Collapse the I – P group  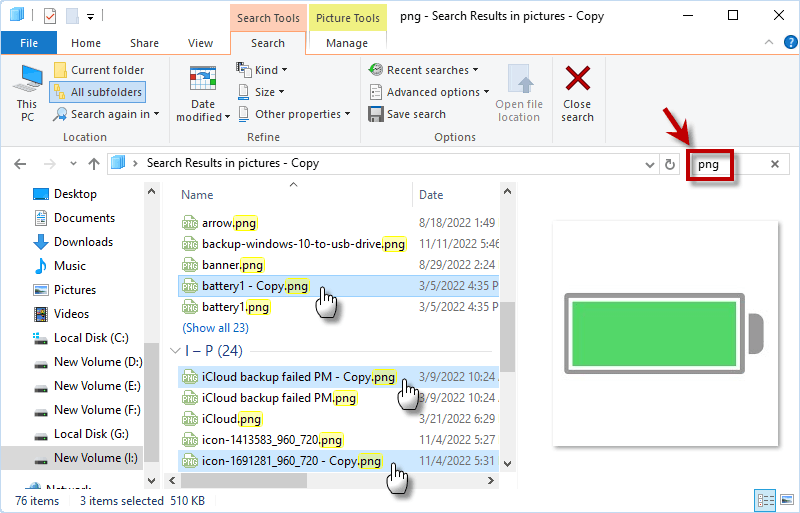(176, 351)
